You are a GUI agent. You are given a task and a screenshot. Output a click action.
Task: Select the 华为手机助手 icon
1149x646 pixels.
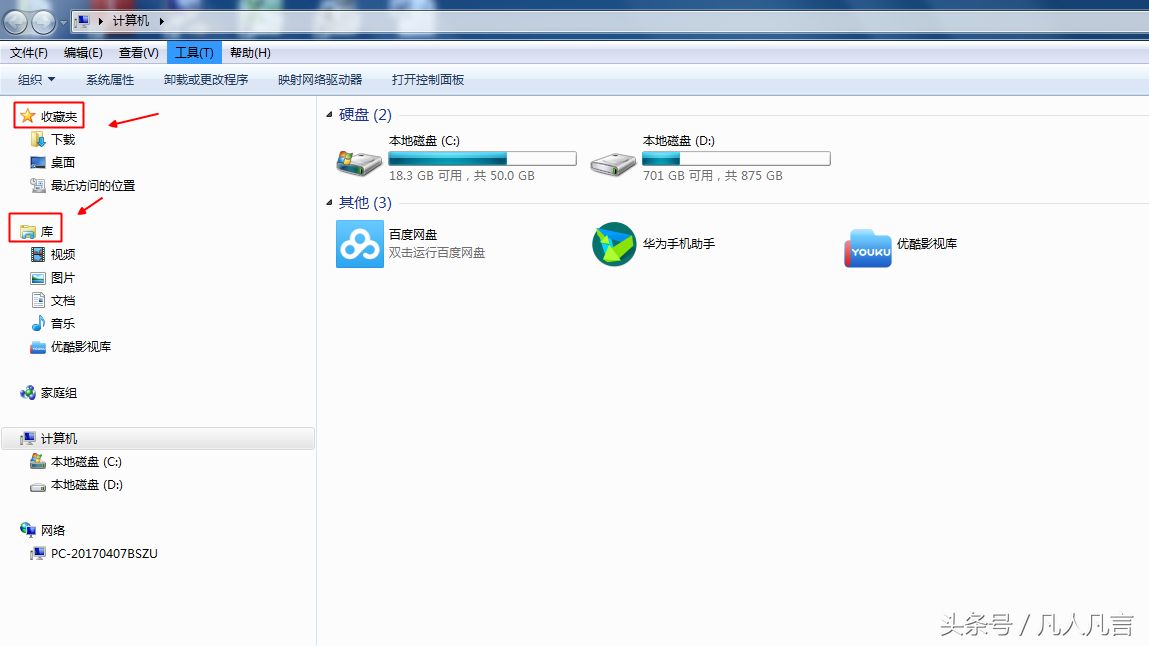pos(614,245)
